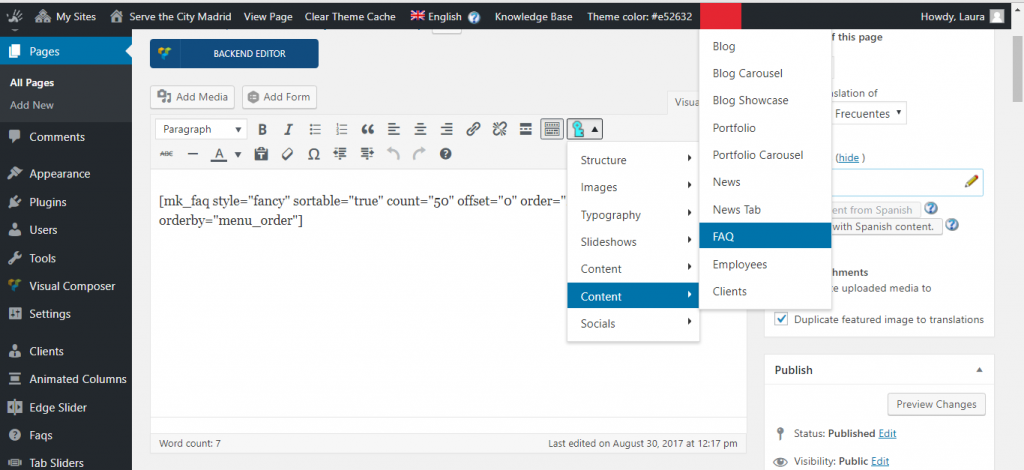Click the red theme color swatch
This screenshot has height=470, width=1024.
720,16
